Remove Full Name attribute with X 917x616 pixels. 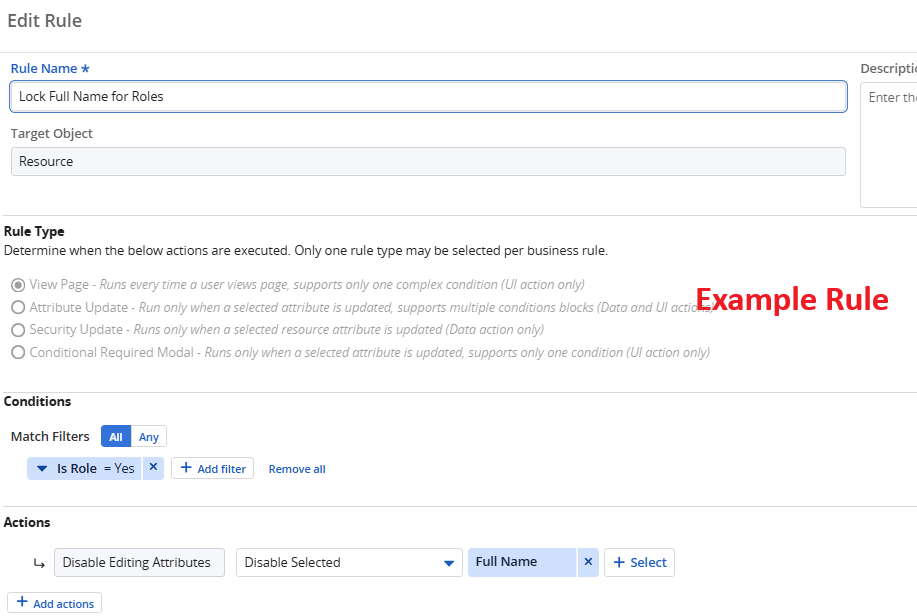[x=588, y=562]
